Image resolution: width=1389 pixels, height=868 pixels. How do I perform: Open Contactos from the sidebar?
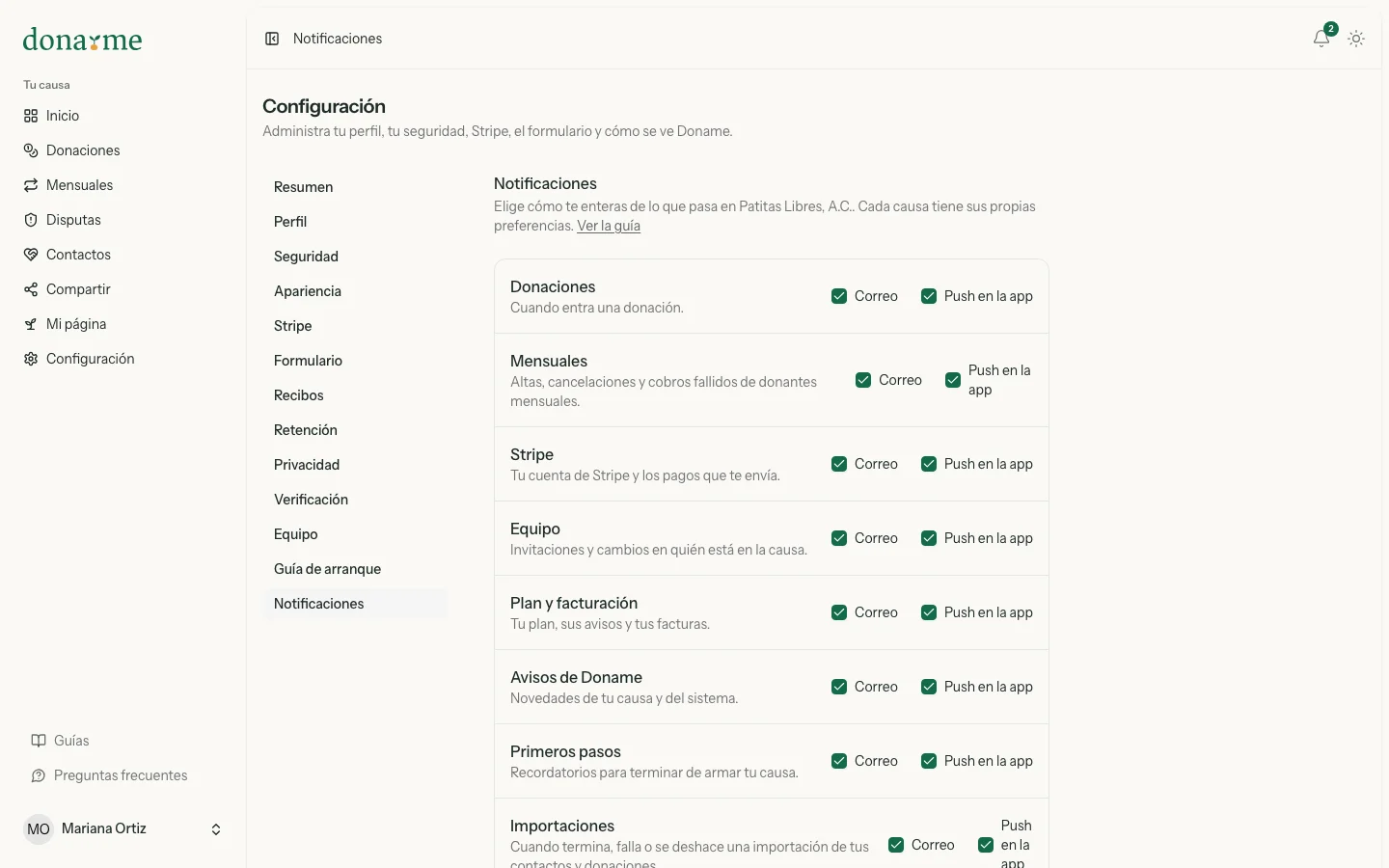(123, 255)
